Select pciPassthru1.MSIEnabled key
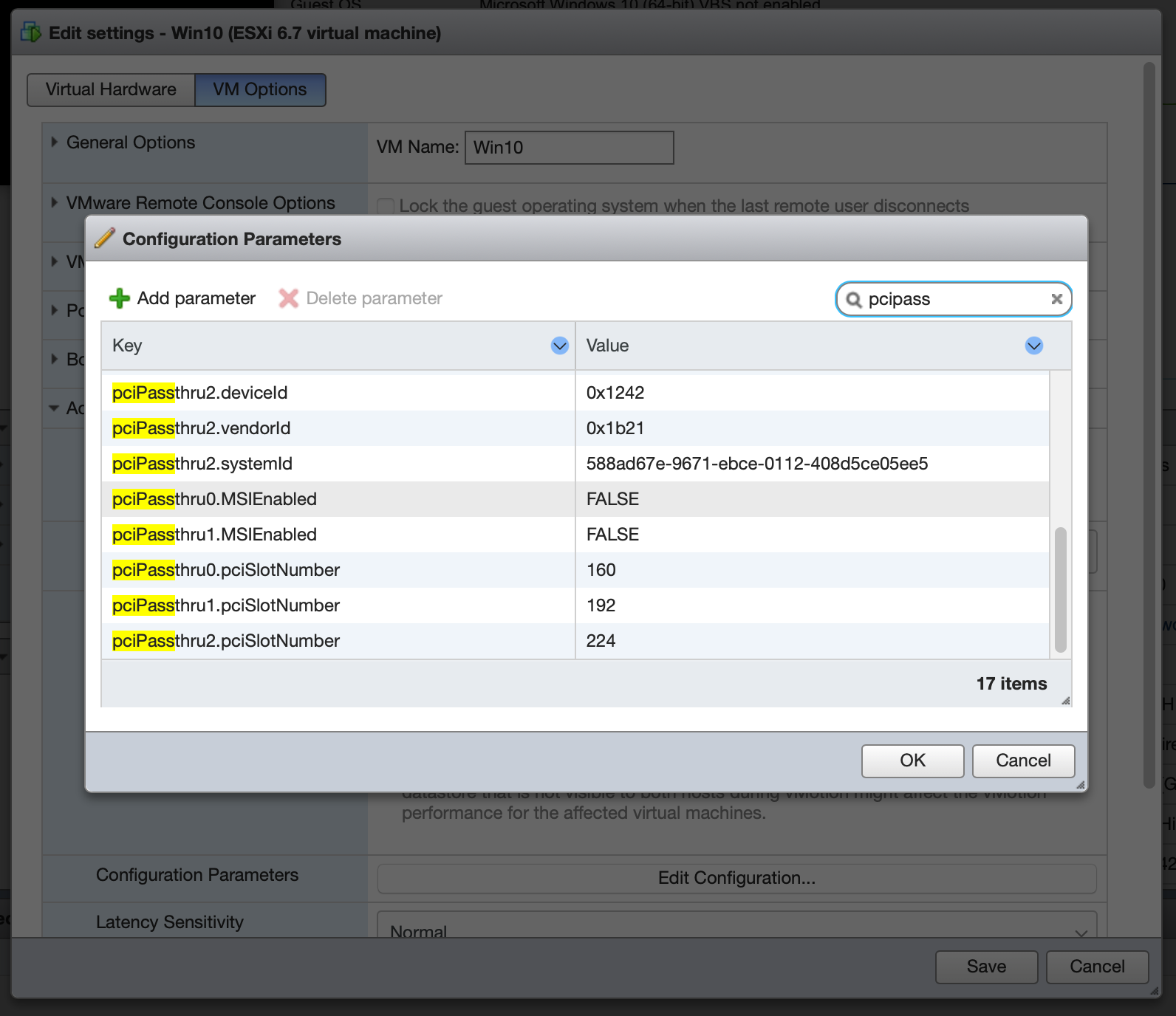Screen dimensions: 1176x1016 (214, 535)
